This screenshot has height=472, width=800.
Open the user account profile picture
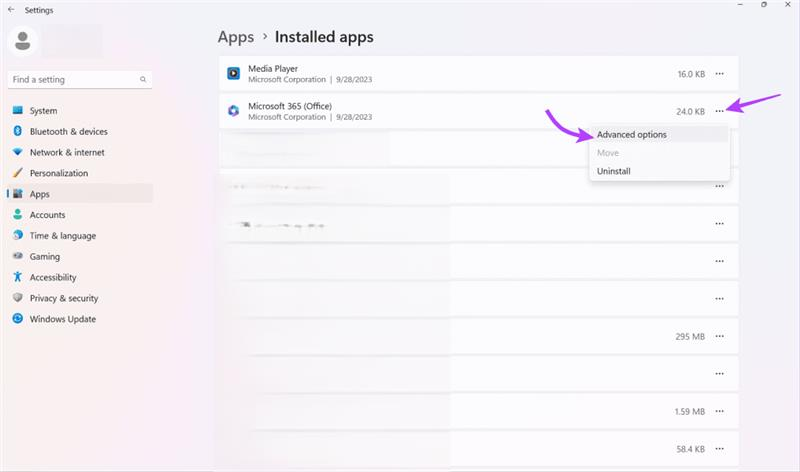click(22, 41)
